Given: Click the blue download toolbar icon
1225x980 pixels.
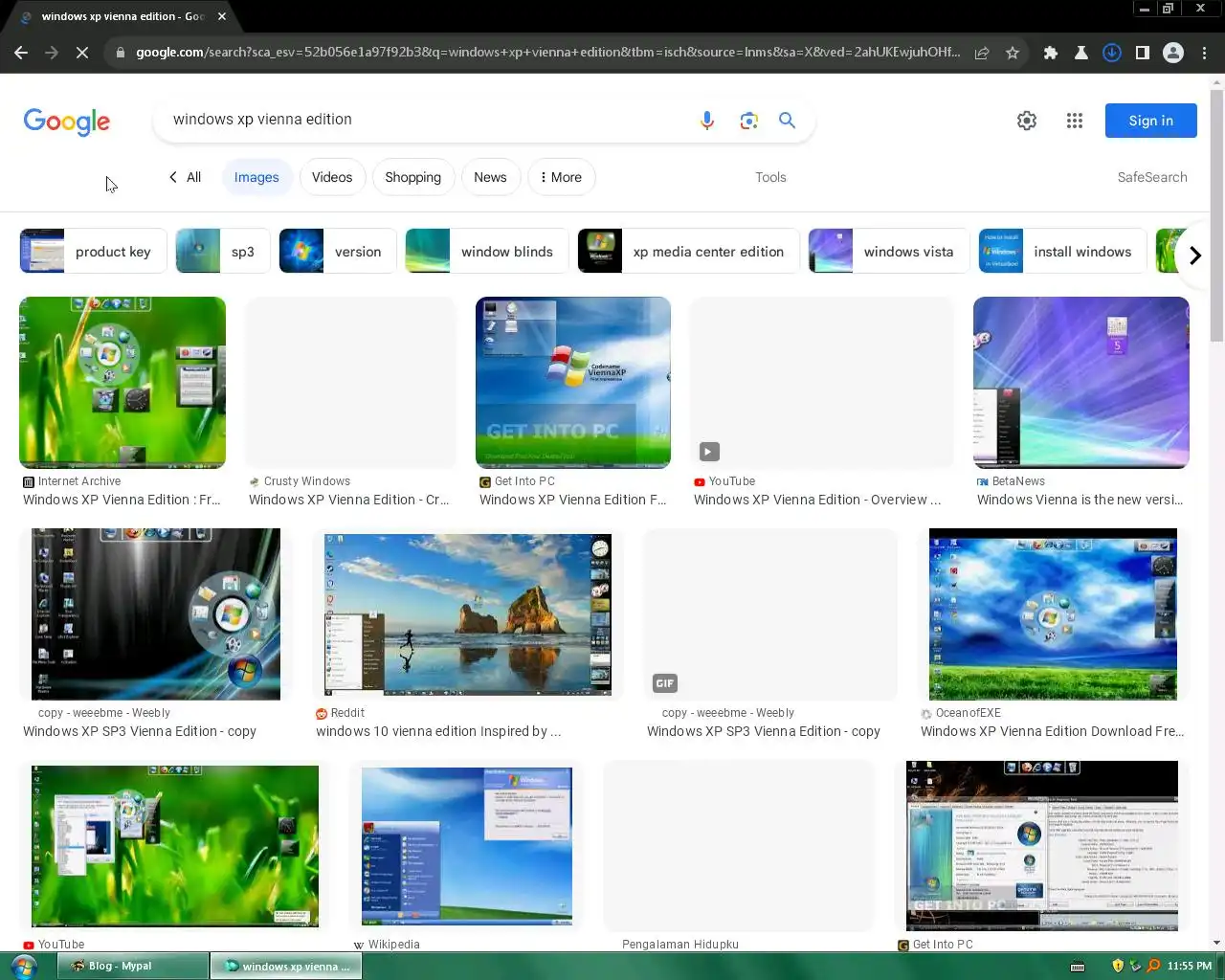Looking at the screenshot, I should pyautogui.click(x=1112, y=53).
